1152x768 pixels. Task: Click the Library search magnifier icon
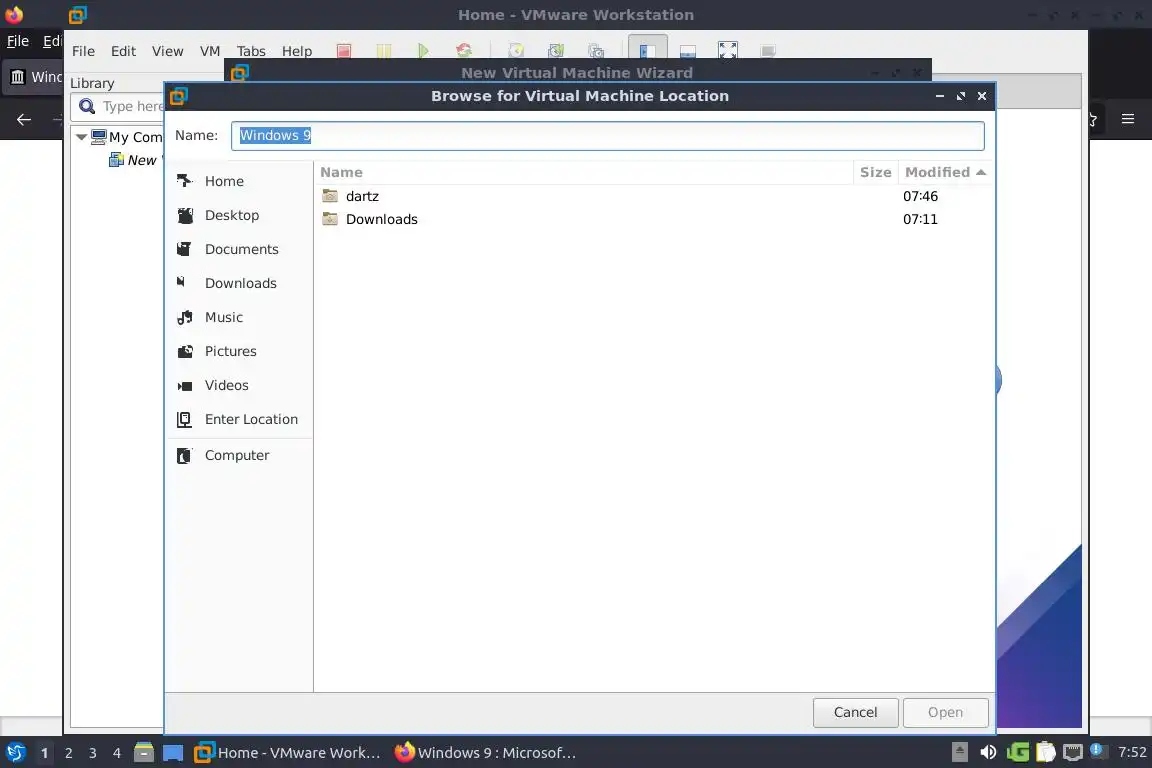click(x=87, y=107)
